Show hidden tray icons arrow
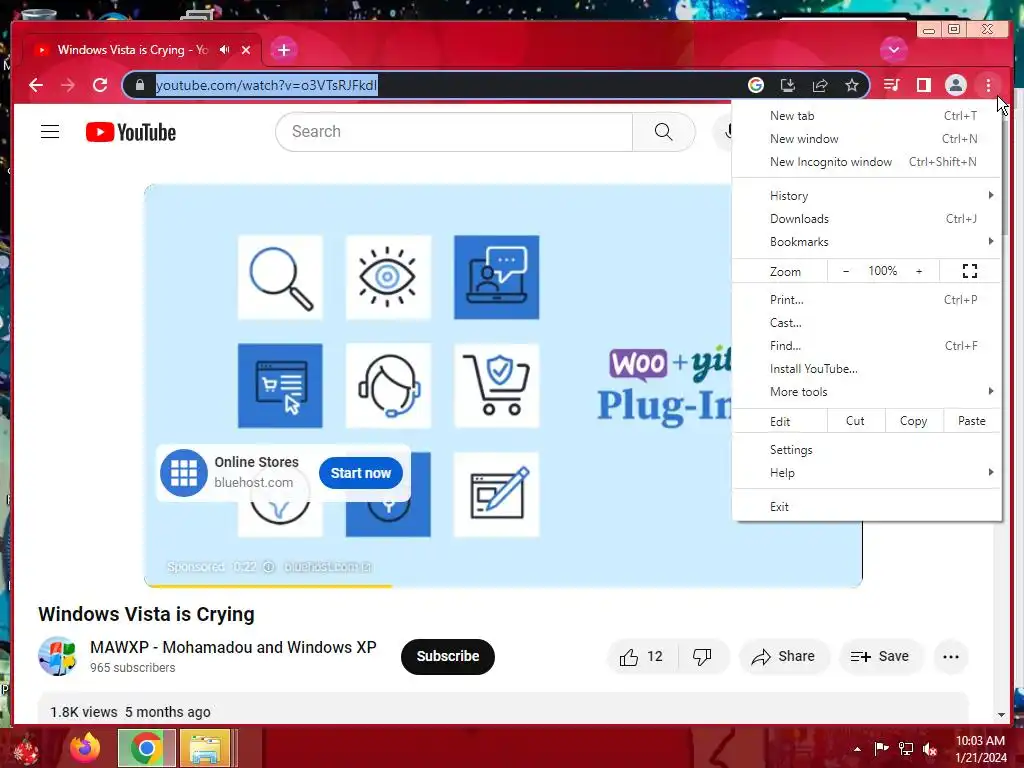The image size is (1024, 768). tap(857, 749)
